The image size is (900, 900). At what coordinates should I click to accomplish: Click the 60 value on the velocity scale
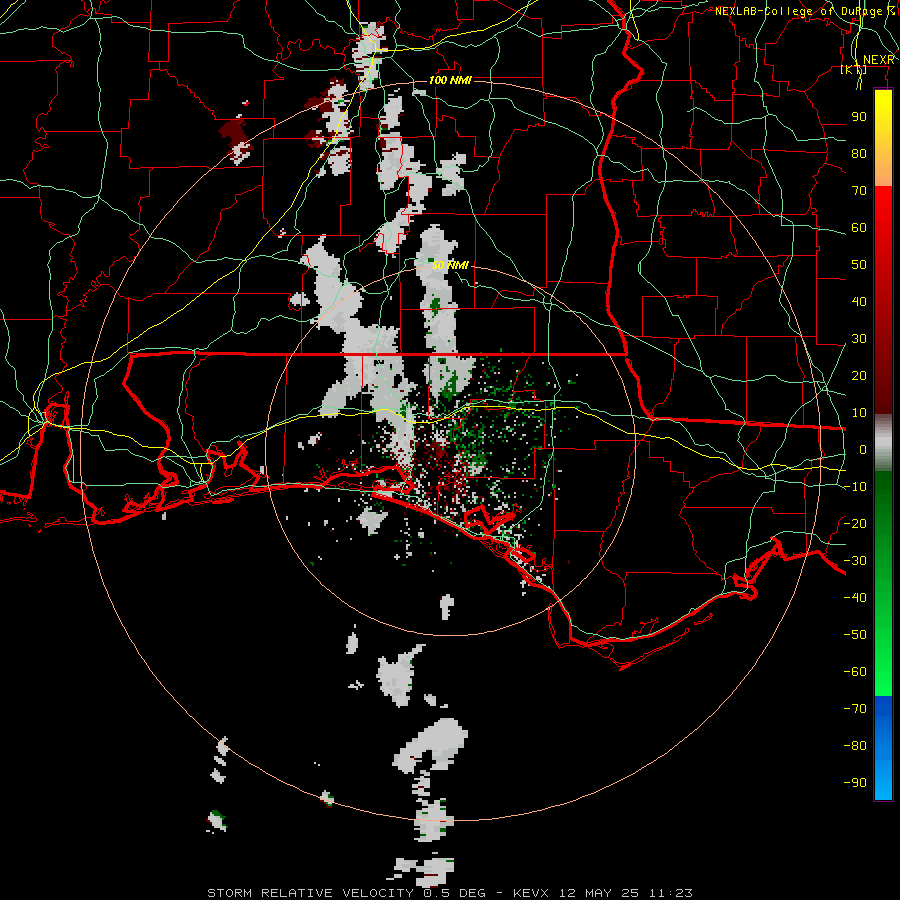coord(859,228)
